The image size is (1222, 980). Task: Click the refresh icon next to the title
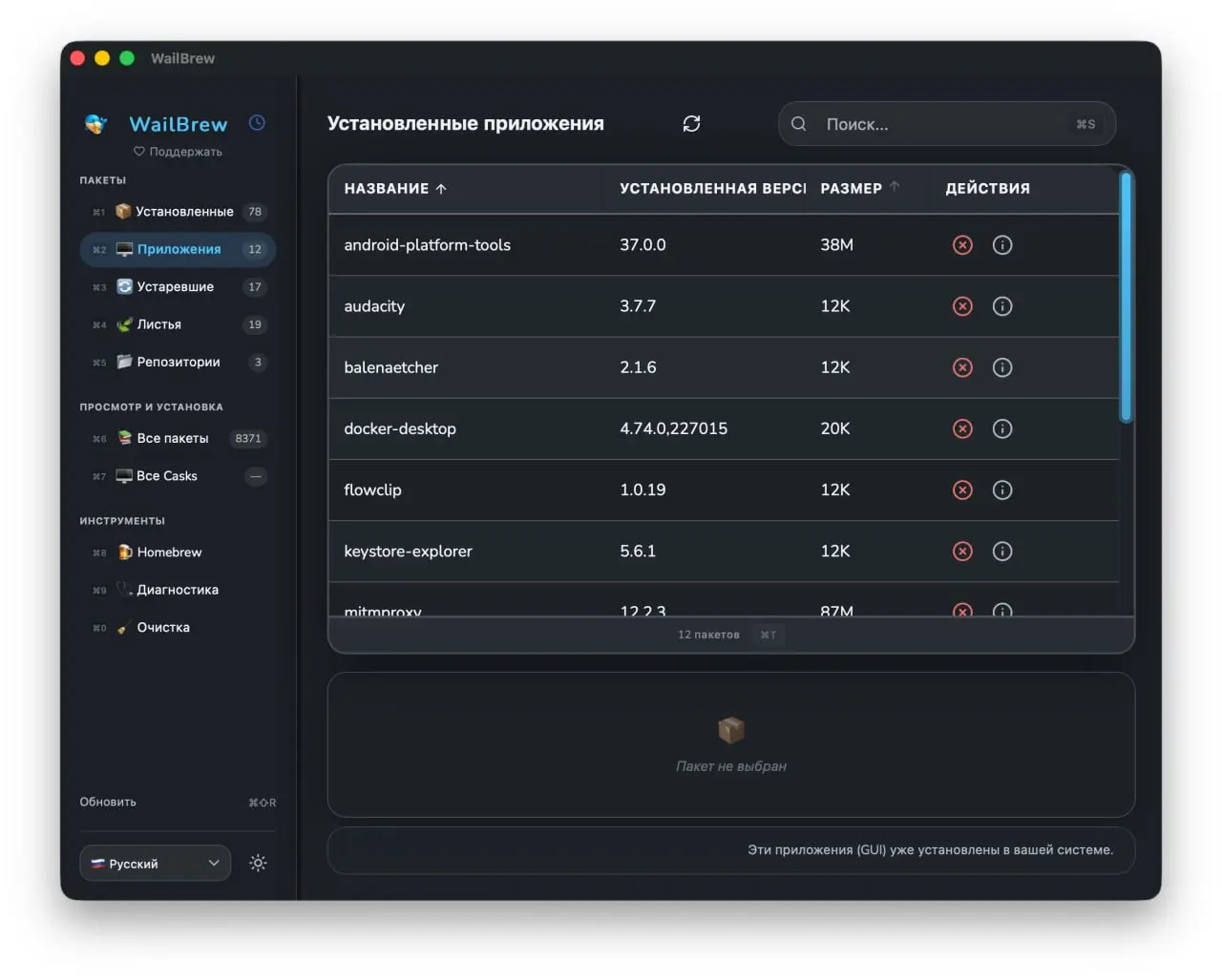click(691, 123)
